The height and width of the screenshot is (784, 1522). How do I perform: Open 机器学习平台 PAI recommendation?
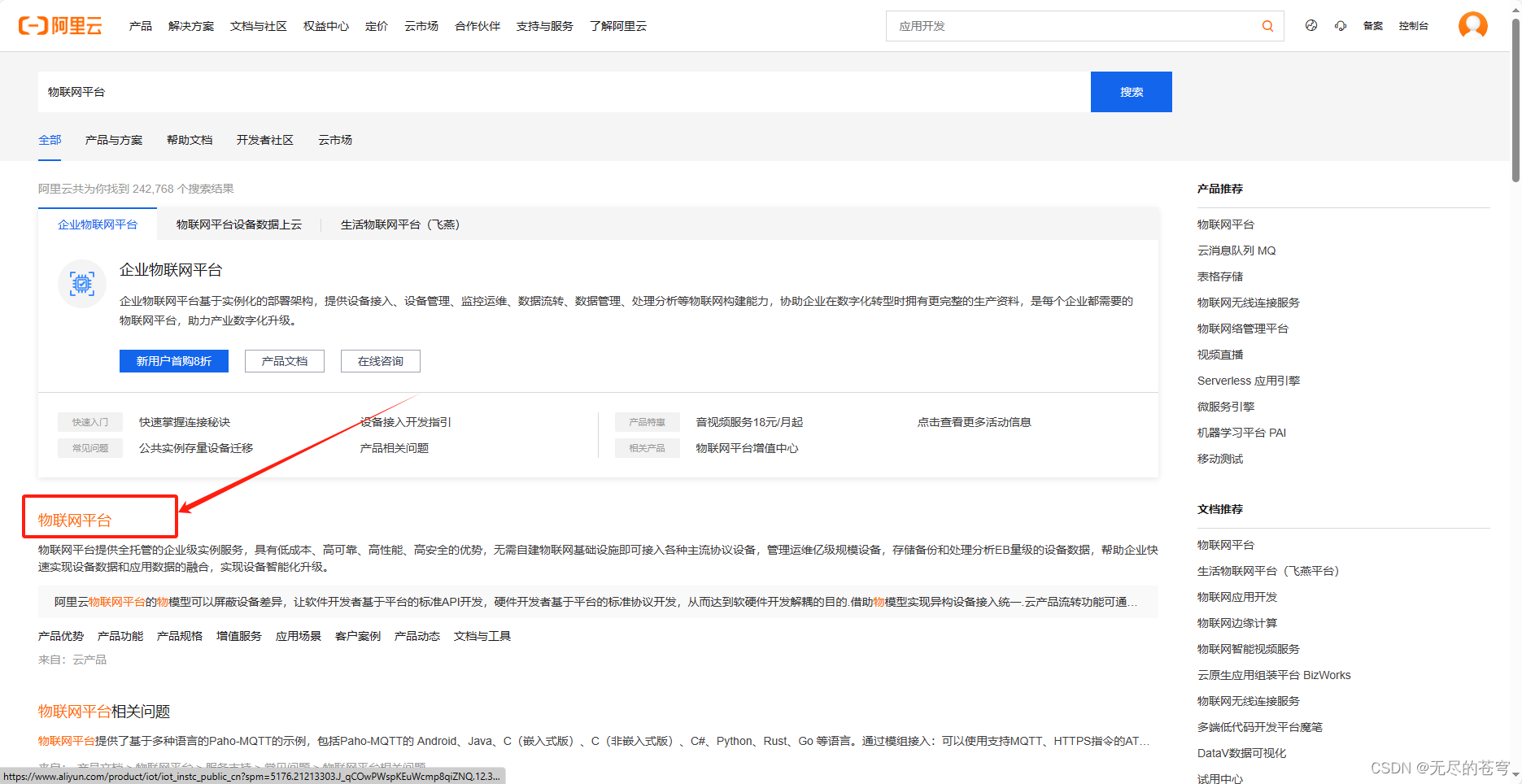1241,433
